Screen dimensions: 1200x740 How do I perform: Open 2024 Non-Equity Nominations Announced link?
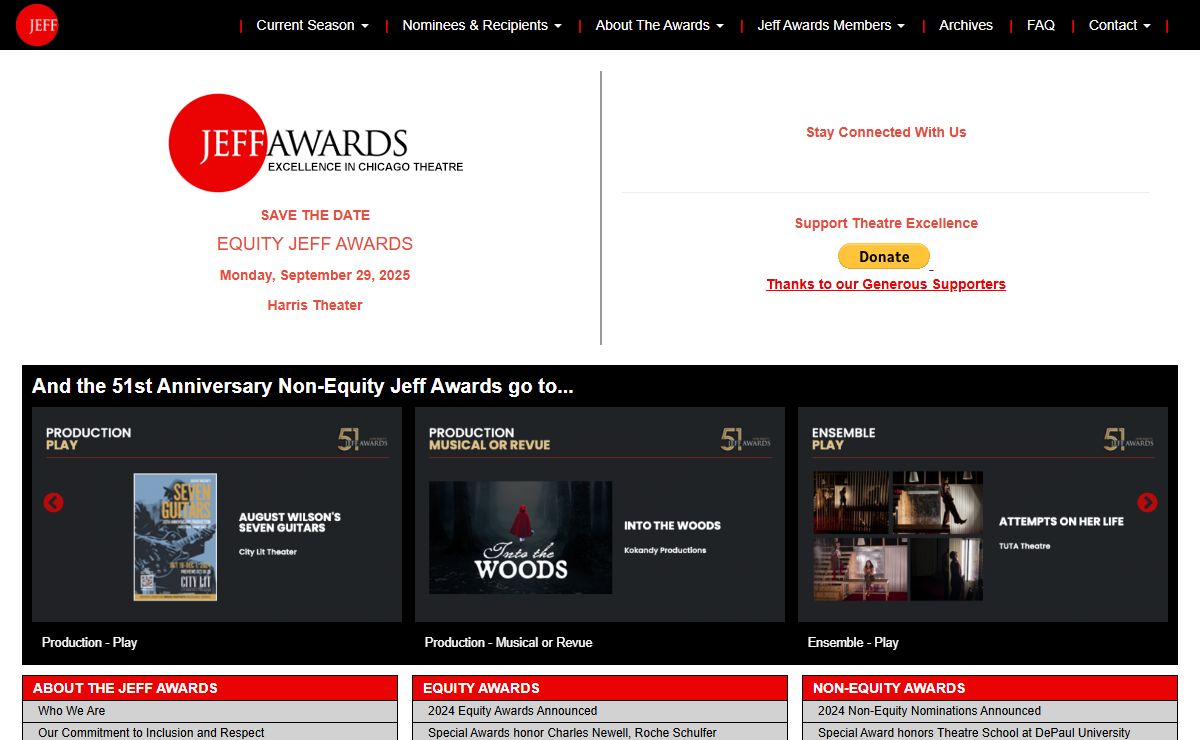click(929, 711)
